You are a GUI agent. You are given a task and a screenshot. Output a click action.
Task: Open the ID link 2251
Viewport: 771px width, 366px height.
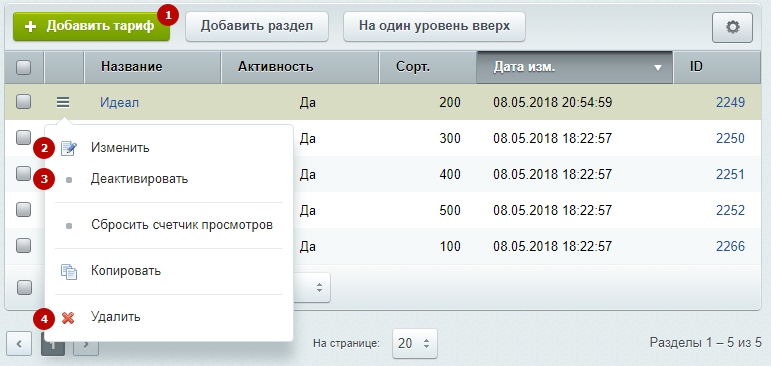[x=730, y=174]
